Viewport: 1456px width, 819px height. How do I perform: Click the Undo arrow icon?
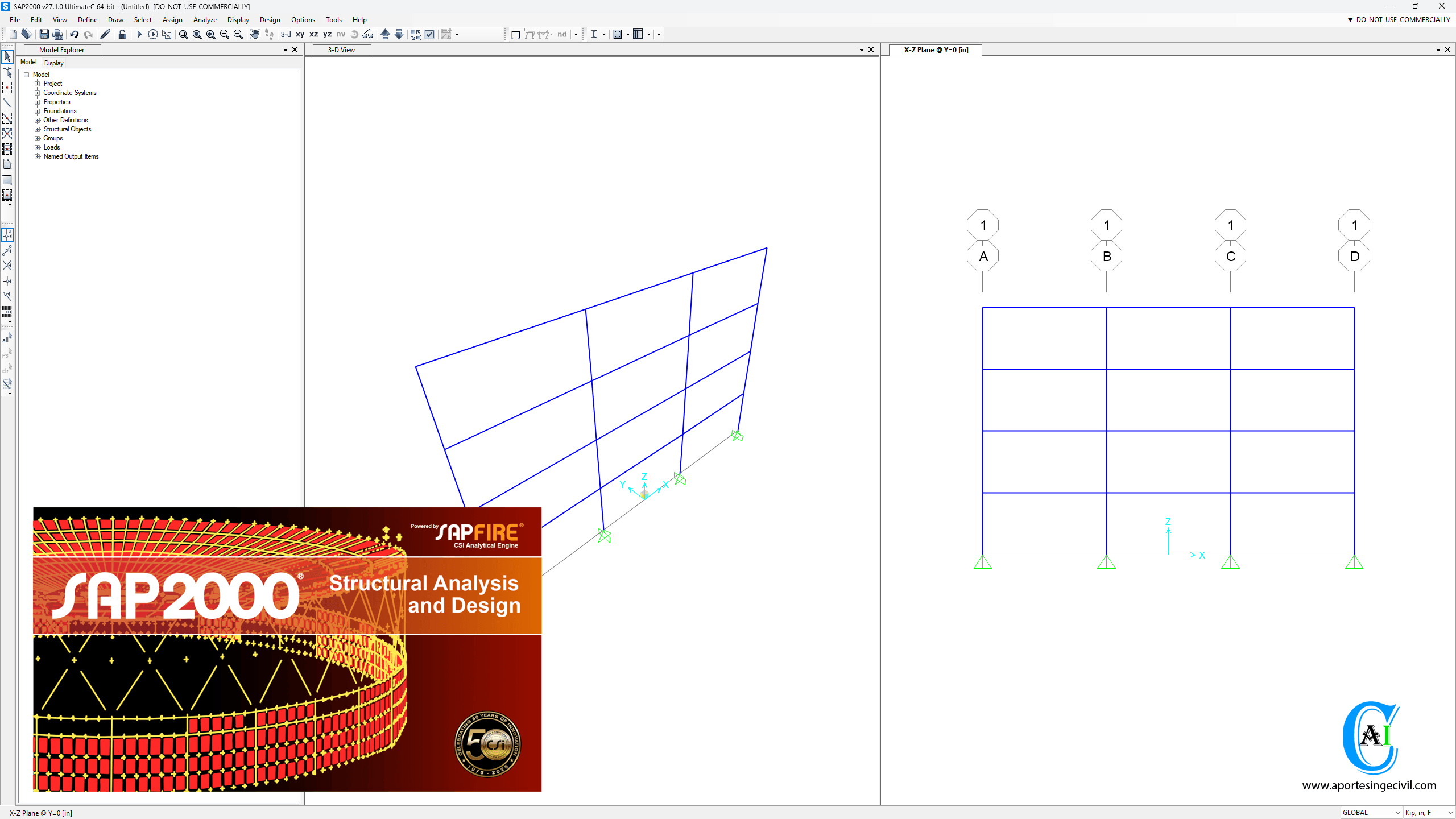pyautogui.click(x=75, y=34)
